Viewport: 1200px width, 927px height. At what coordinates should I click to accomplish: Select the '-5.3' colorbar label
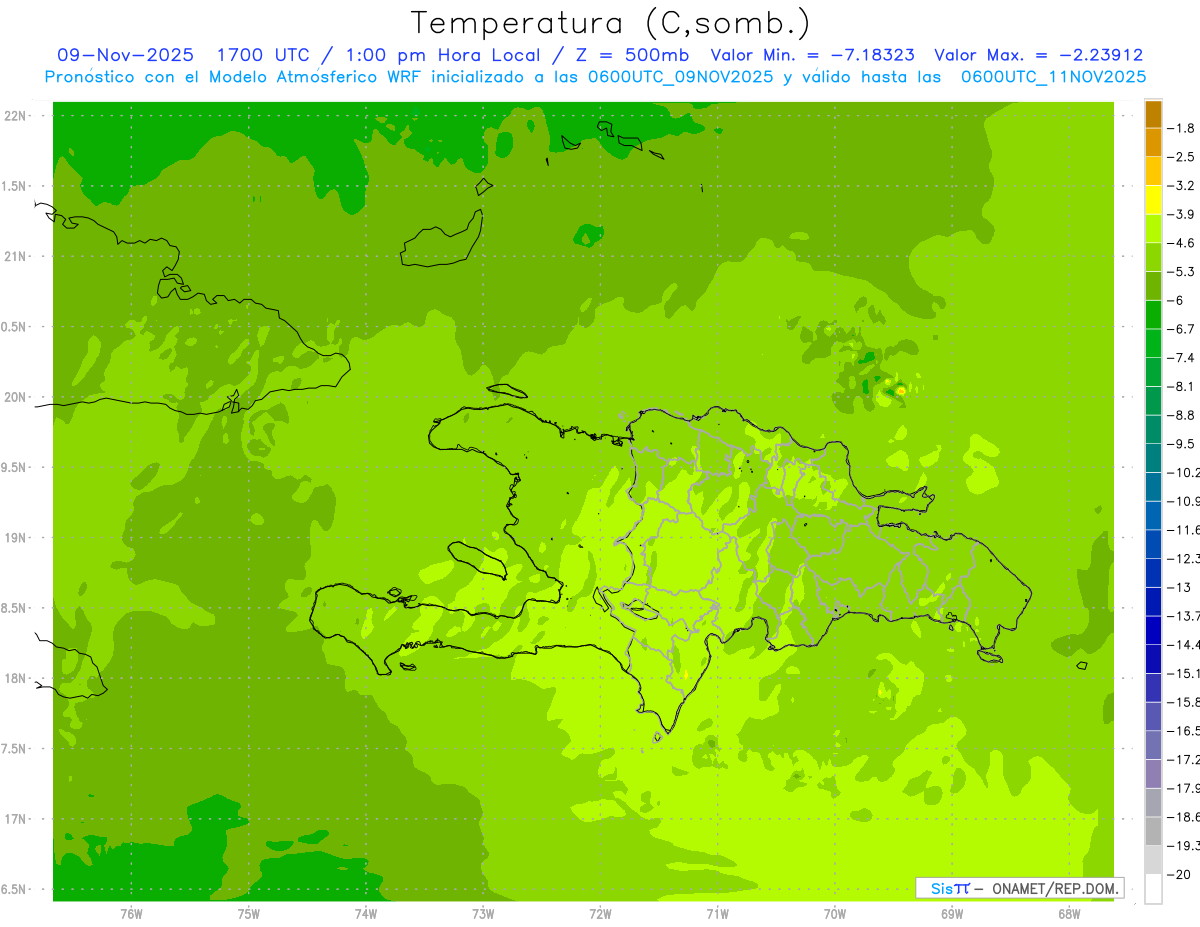1181,272
